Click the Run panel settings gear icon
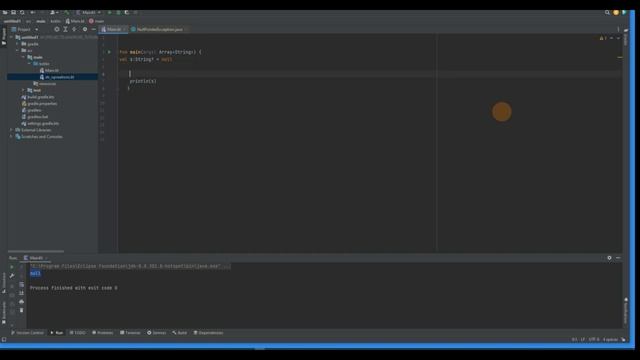This screenshot has height=360, width=640. click(609, 258)
